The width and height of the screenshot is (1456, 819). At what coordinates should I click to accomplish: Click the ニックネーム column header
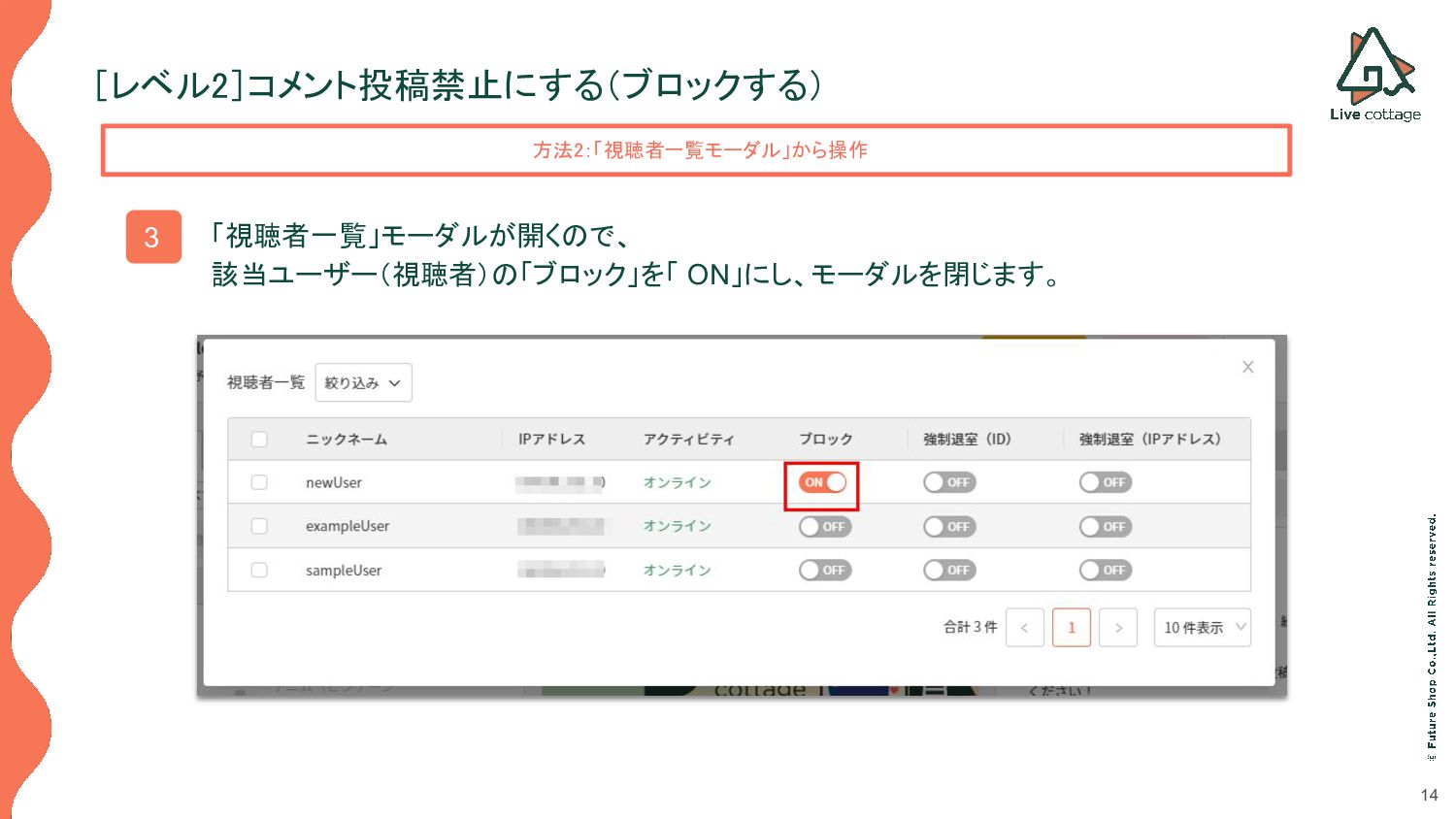point(347,440)
